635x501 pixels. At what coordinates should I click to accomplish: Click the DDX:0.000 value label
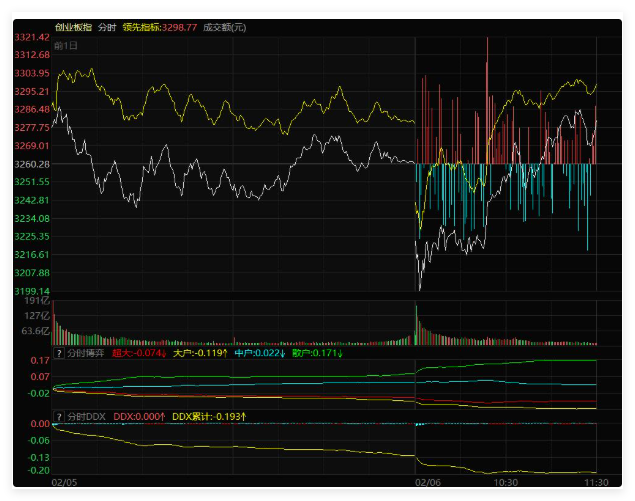138,416
